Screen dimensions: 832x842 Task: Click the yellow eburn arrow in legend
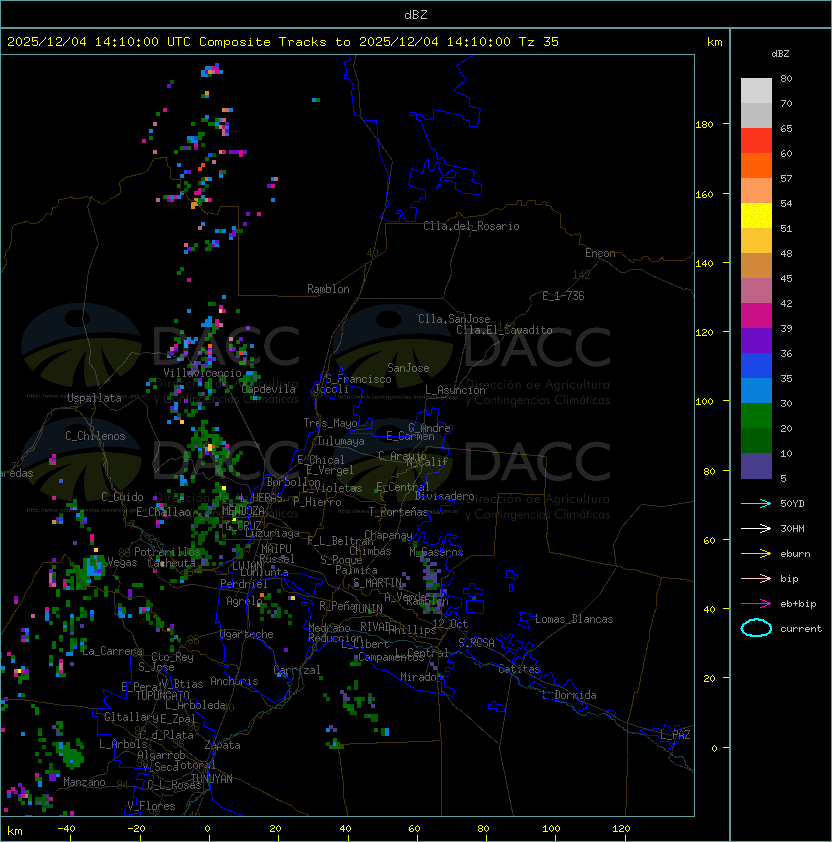pos(756,554)
